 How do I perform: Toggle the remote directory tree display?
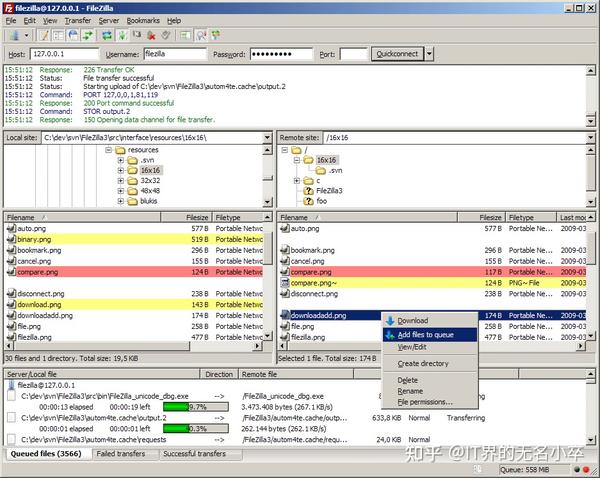coord(73,36)
